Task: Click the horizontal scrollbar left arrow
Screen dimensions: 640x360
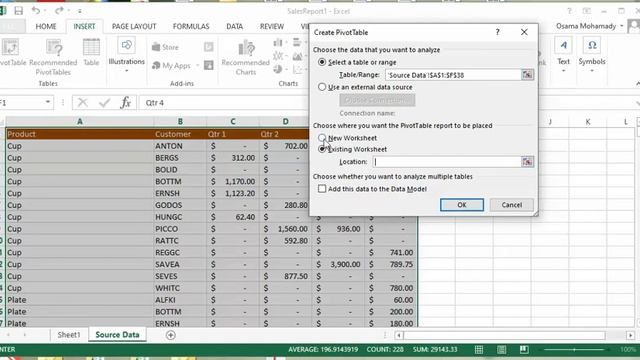Action: tap(399, 335)
